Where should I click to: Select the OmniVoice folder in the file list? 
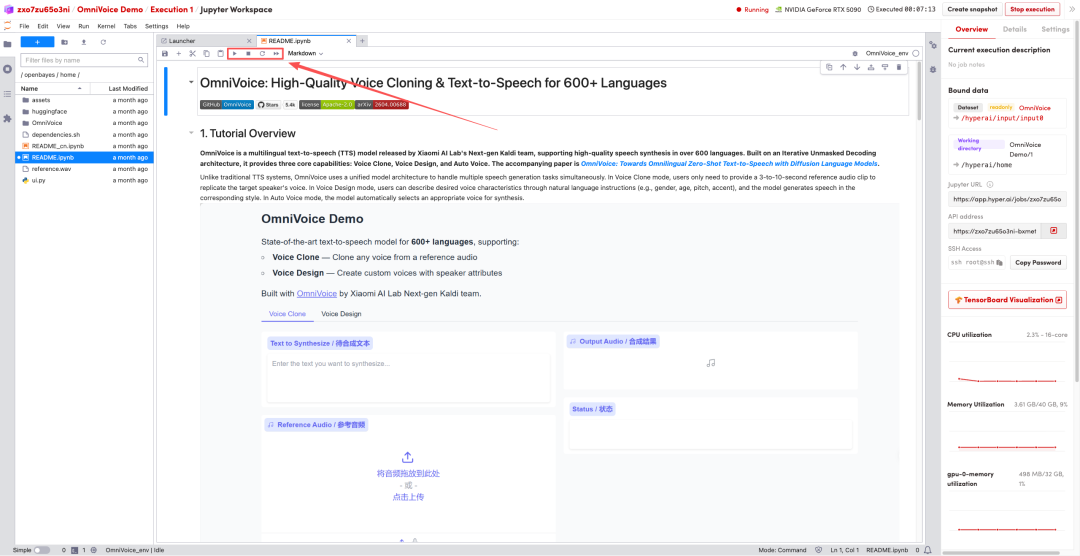(85, 123)
